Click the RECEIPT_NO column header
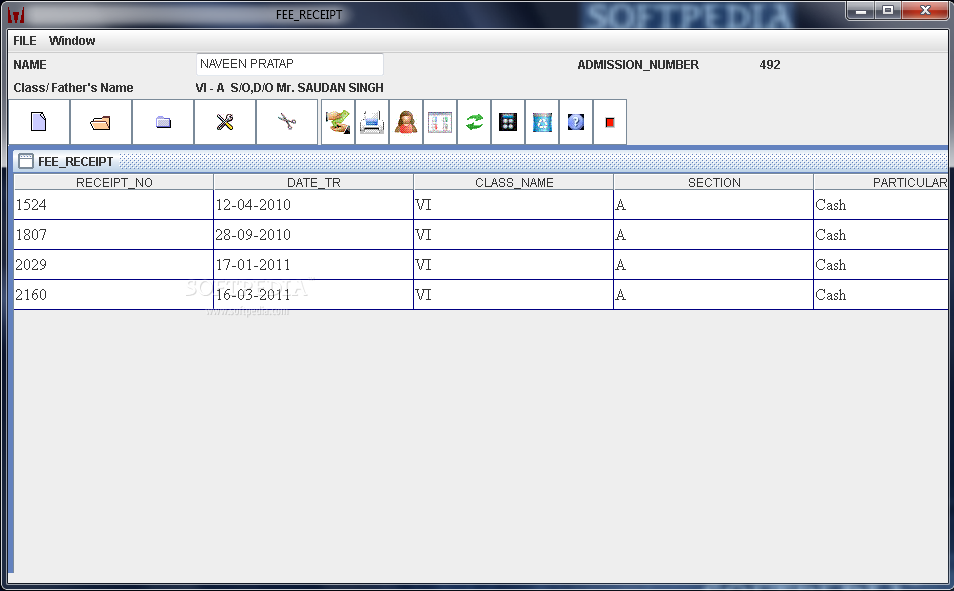This screenshot has height=591, width=954. (114, 183)
